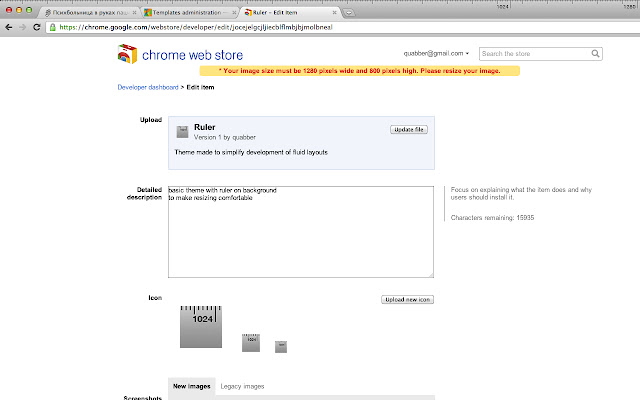Image resolution: width=640 pixels, height=400 pixels.
Task: Click the browser address bar URL
Action: click(x=196, y=27)
